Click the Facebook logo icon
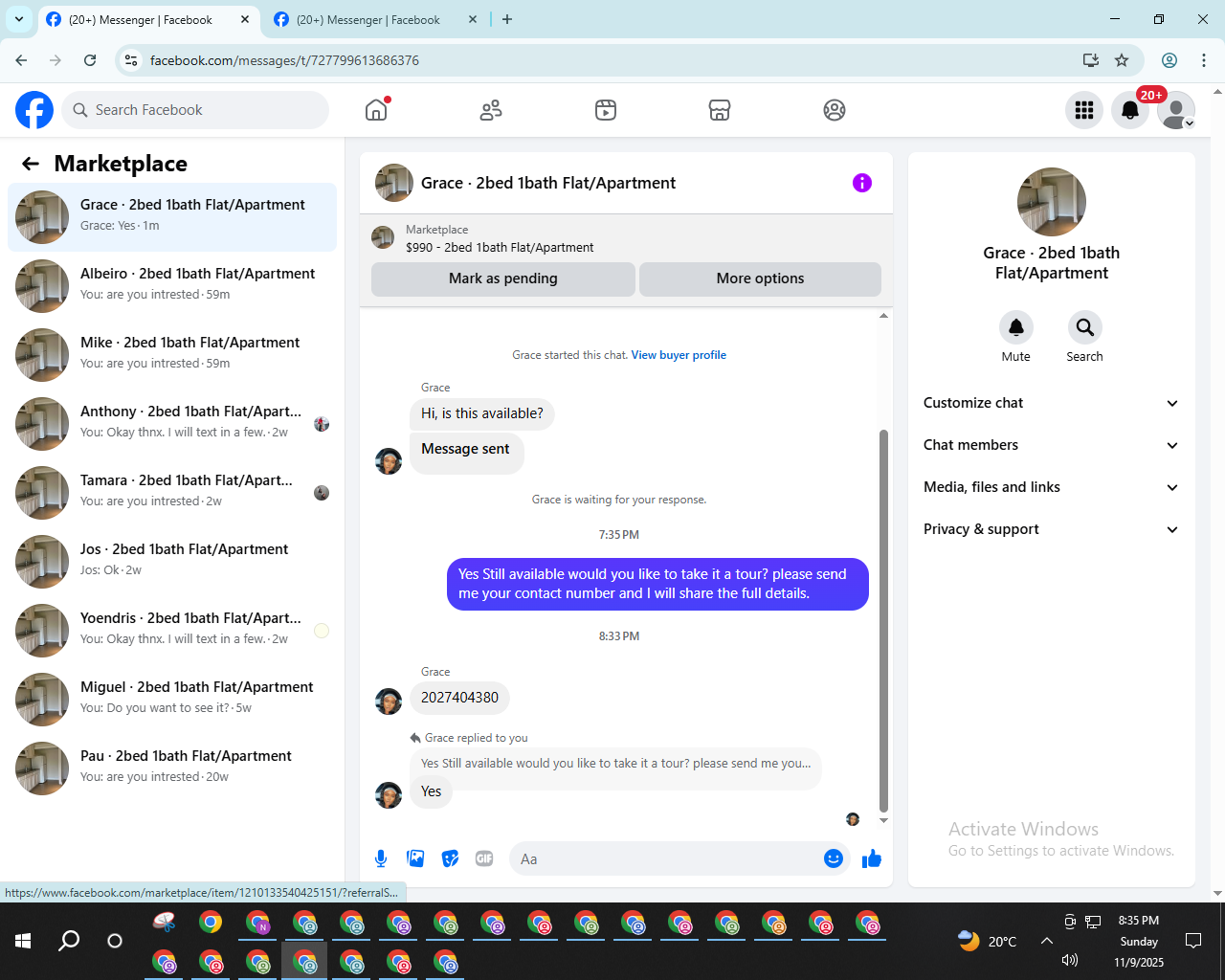 (x=34, y=110)
